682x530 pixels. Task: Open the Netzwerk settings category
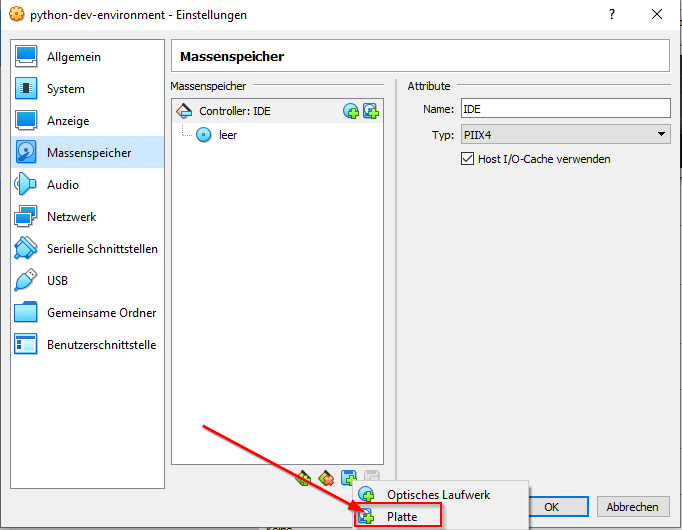pyautogui.click(x=87, y=217)
